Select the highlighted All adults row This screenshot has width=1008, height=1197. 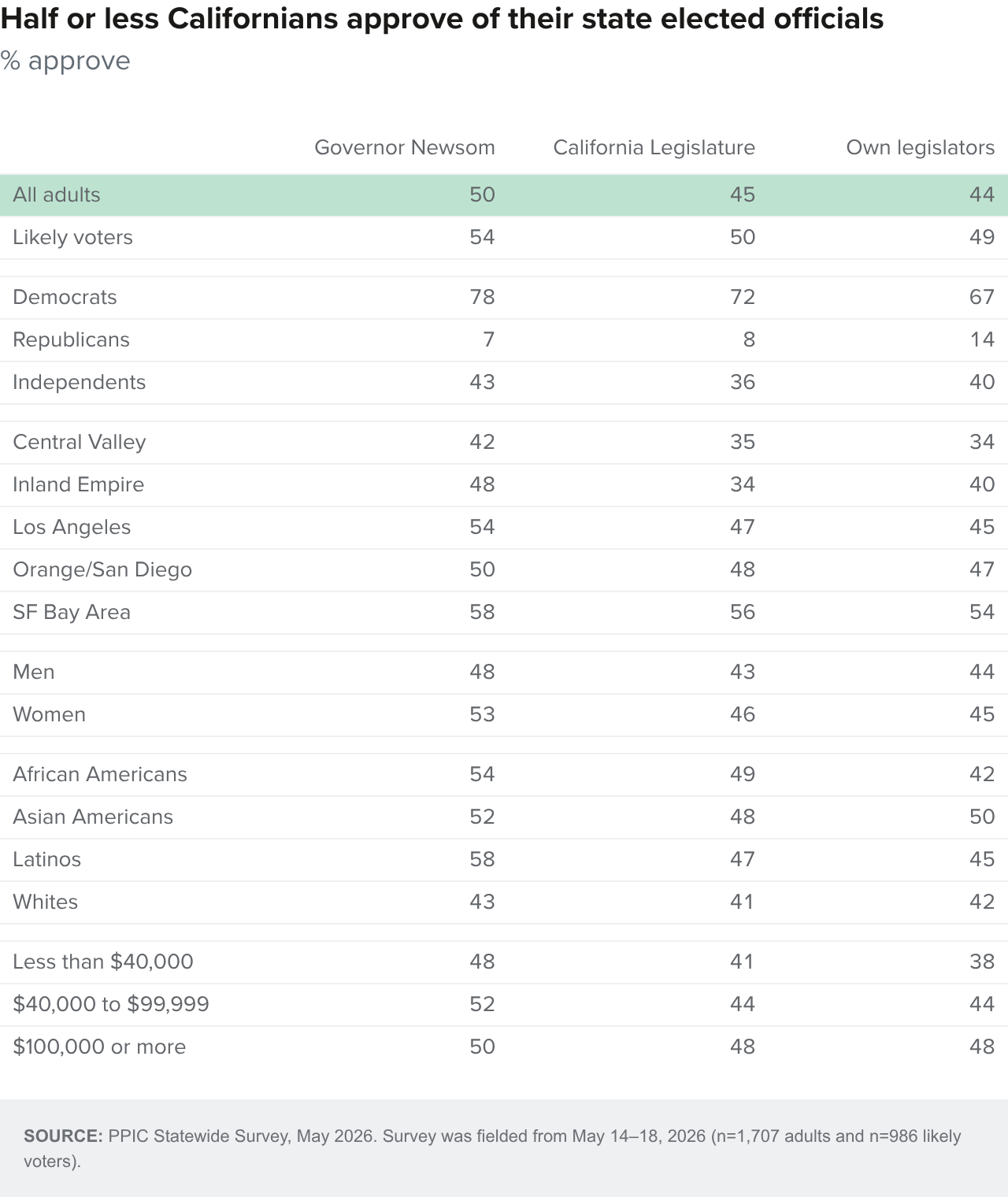pyautogui.click(x=504, y=195)
